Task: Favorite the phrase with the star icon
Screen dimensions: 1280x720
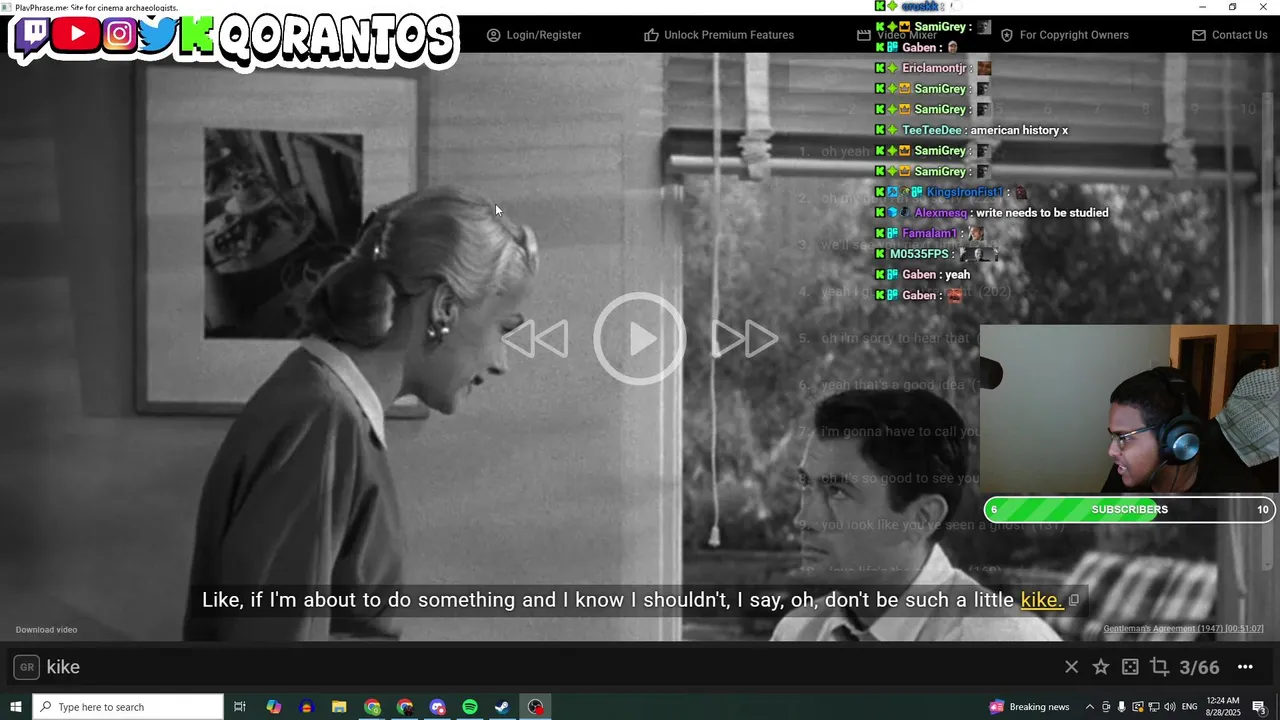Action: coord(1101,667)
